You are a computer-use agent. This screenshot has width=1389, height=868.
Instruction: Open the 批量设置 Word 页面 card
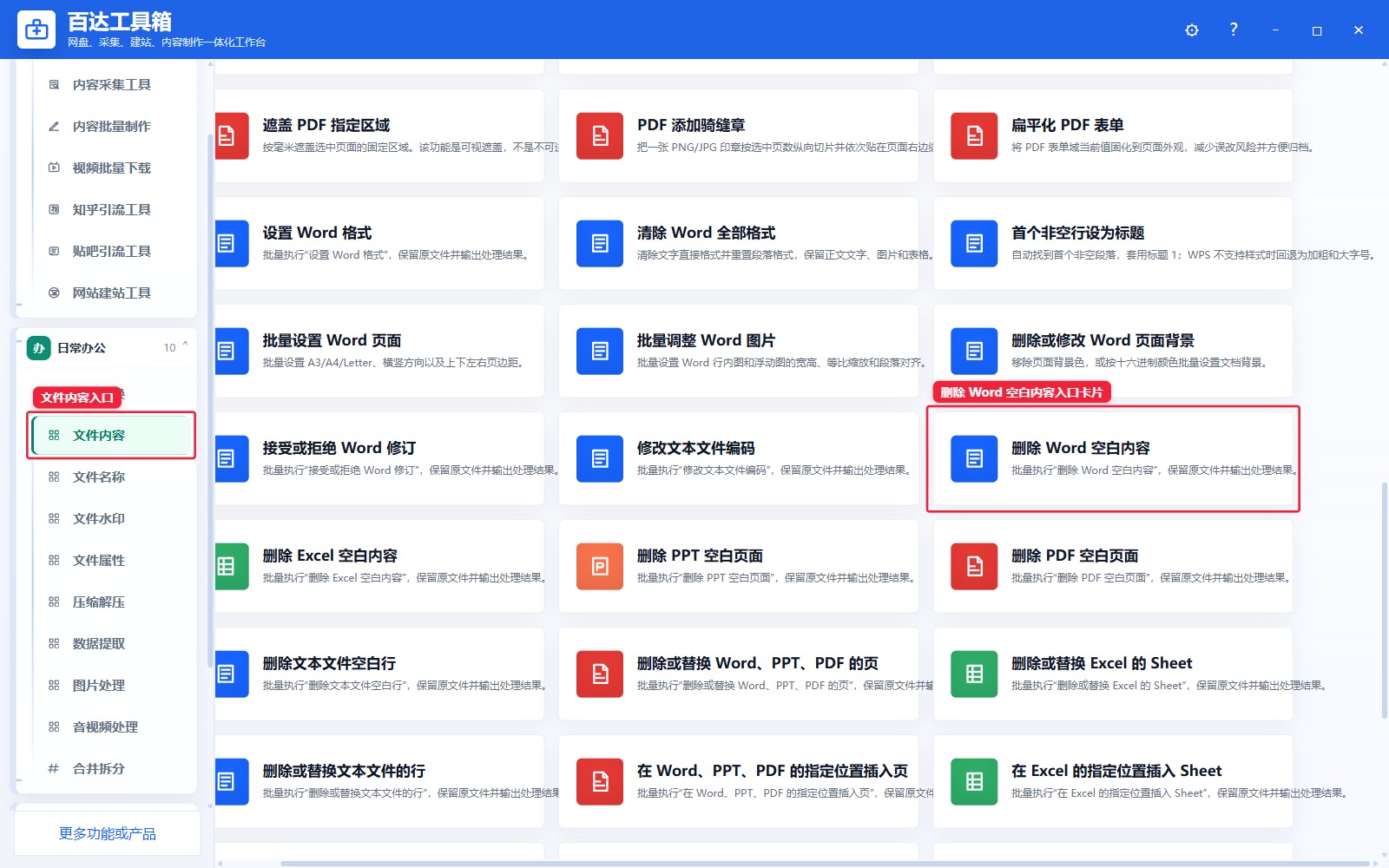click(x=379, y=351)
